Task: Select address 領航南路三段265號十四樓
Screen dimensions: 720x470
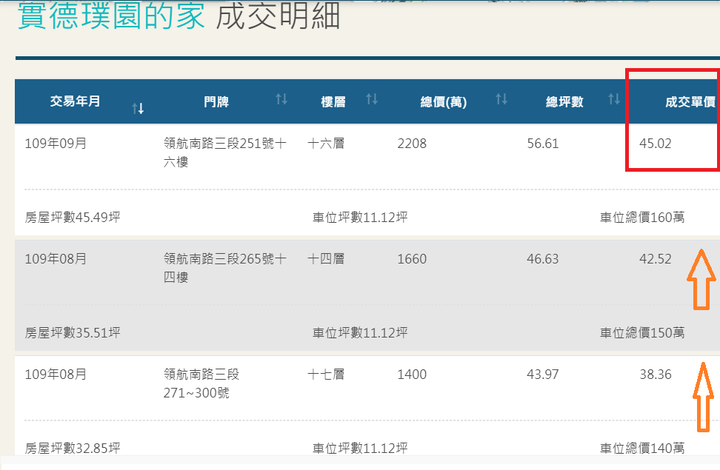Action: pyautogui.click(x=225, y=268)
